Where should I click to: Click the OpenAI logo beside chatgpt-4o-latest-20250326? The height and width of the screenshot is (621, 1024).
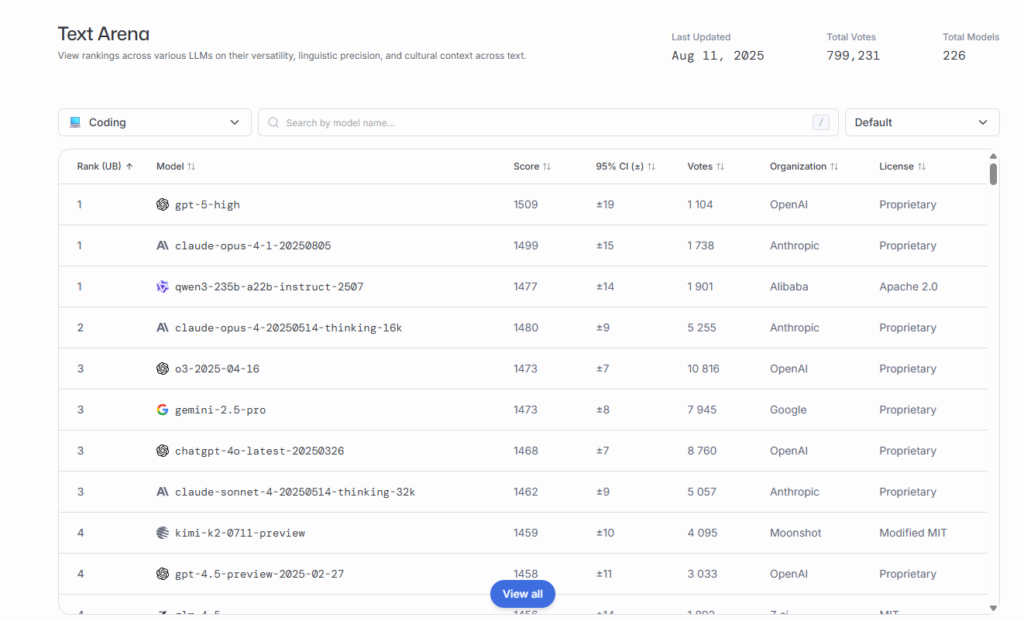coord(163,451)
